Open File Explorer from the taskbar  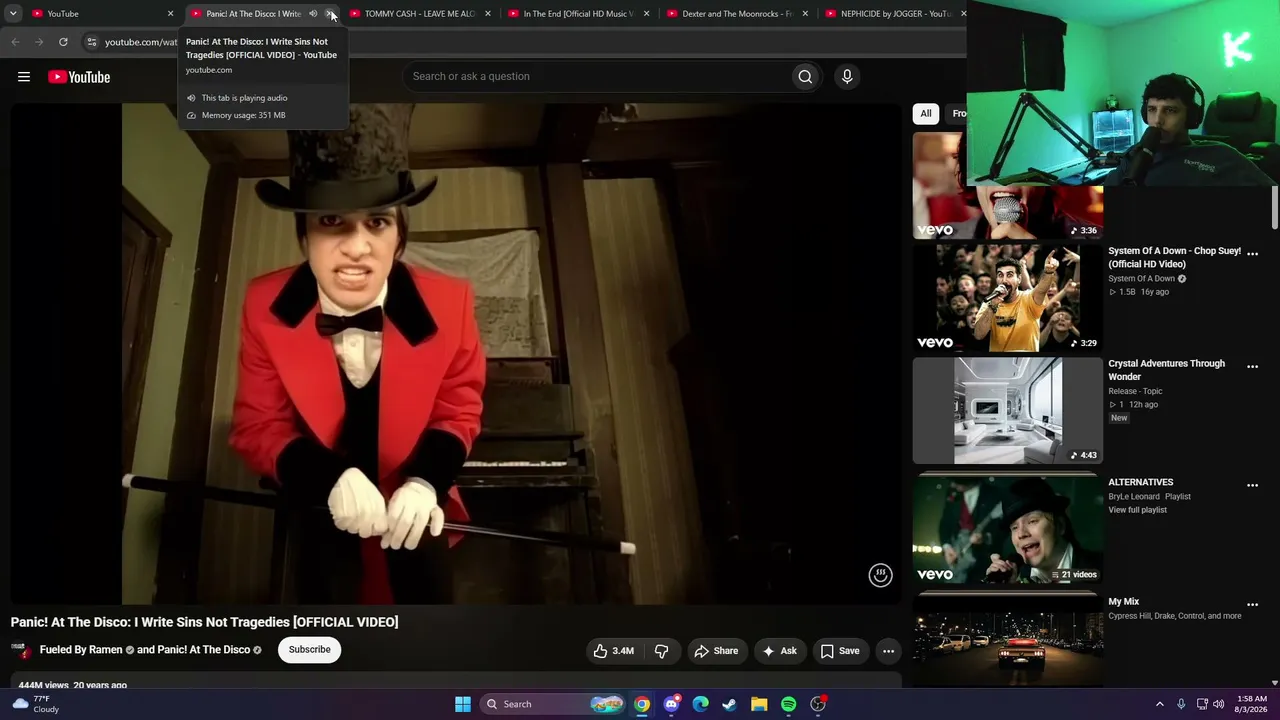click(759, 704)
